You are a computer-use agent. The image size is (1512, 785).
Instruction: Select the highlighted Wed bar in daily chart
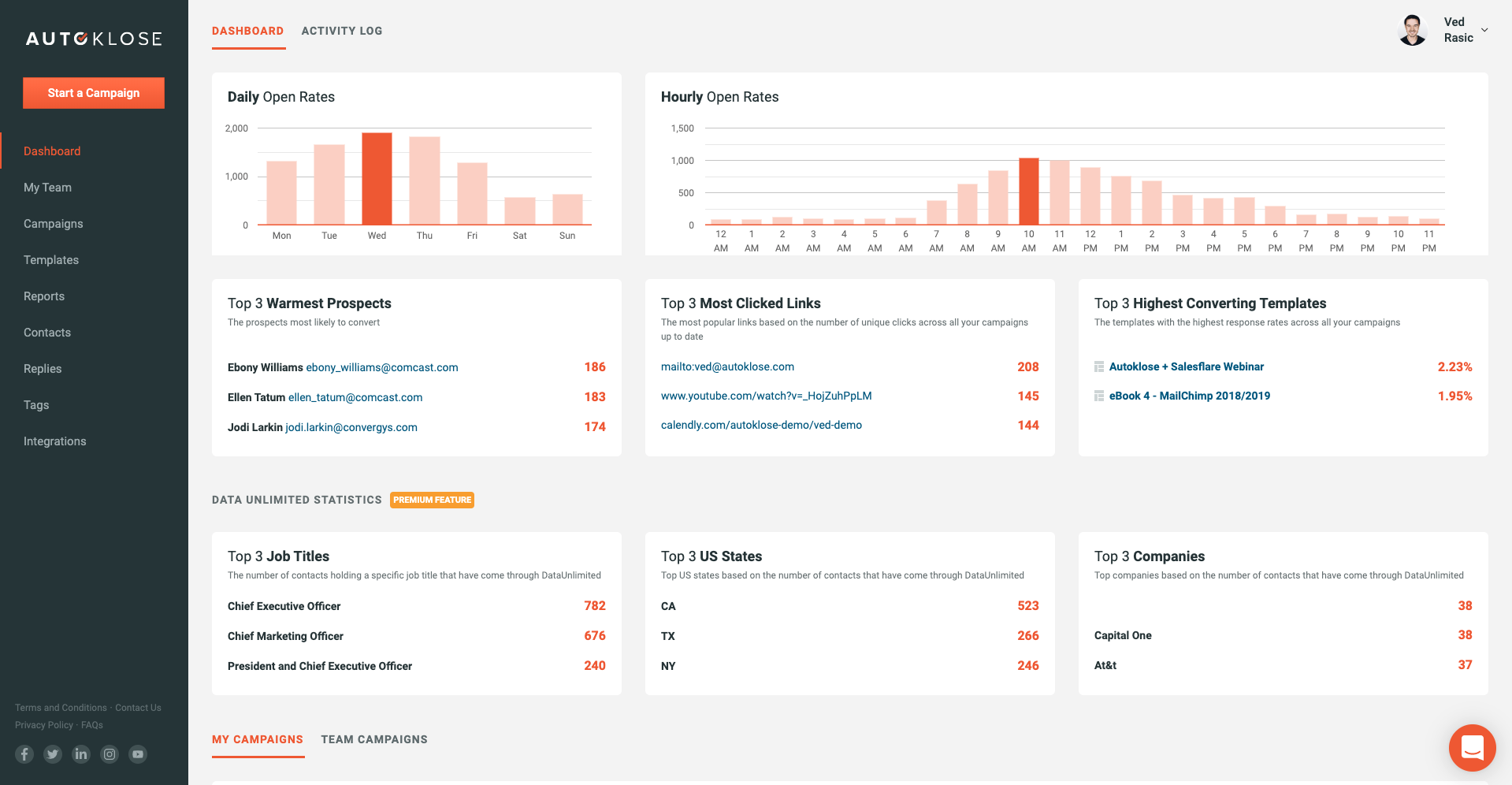[377, 179]
